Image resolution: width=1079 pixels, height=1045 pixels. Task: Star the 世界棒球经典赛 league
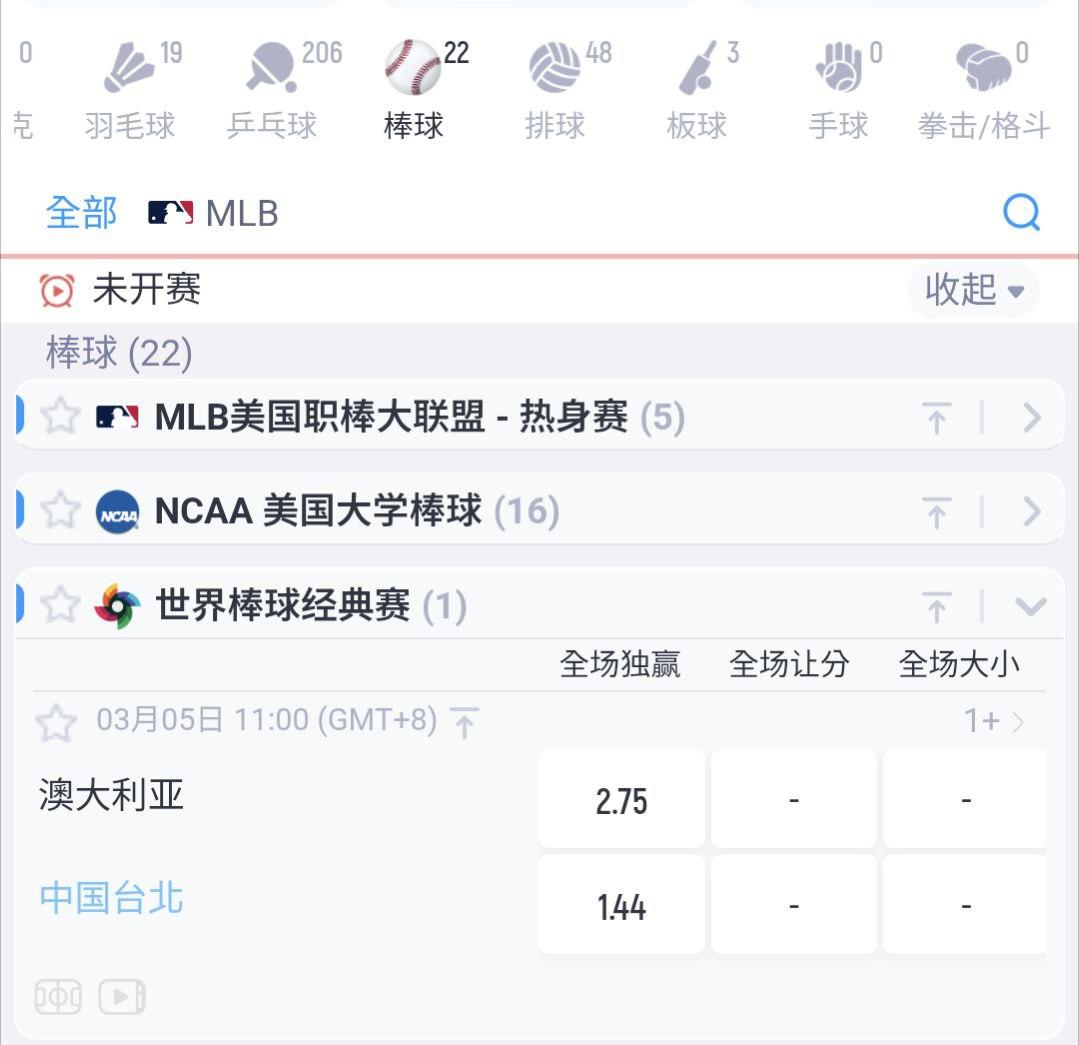coord(60,605)
